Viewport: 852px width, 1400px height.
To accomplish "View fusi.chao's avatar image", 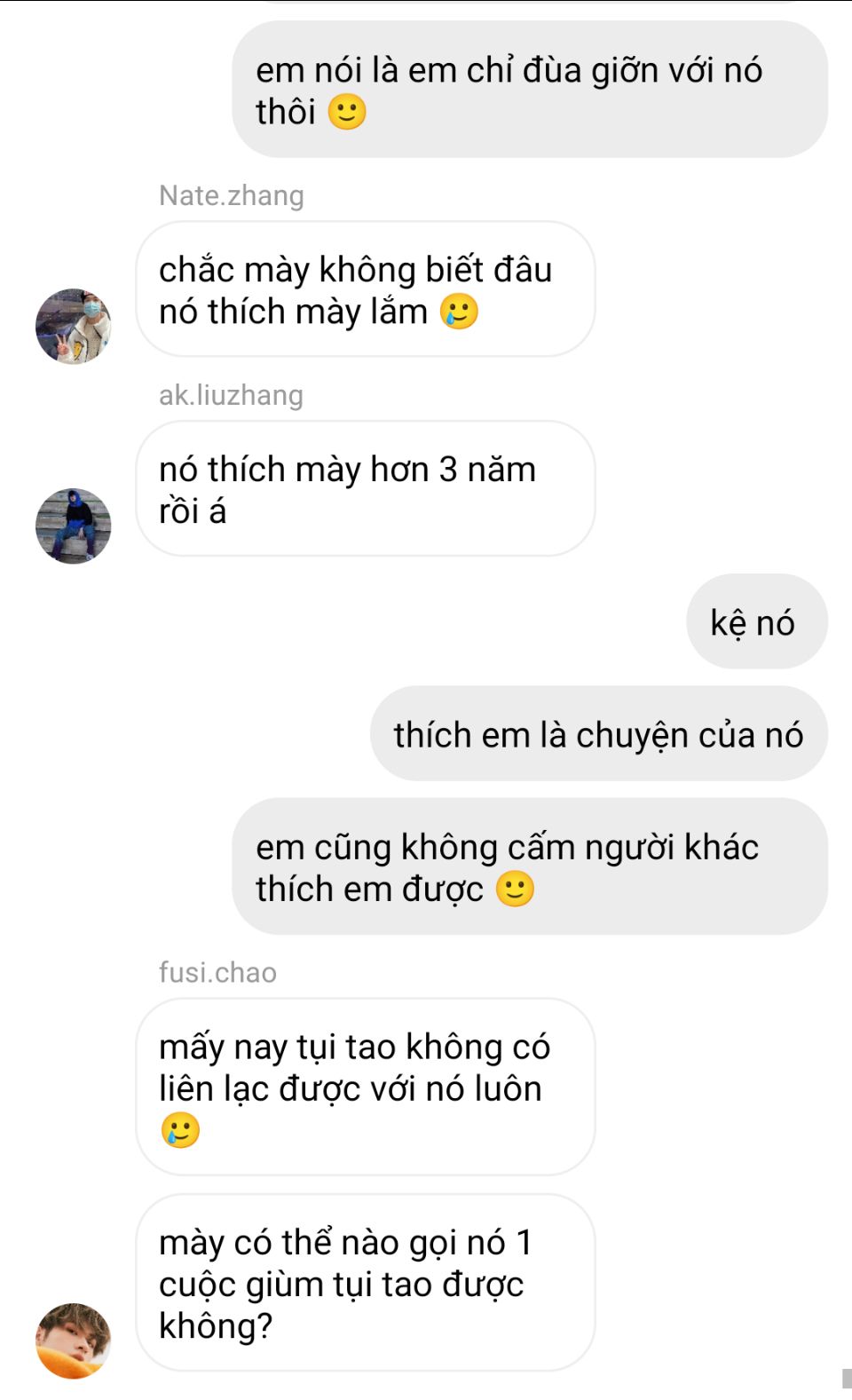I will [x=73, y=1341].
